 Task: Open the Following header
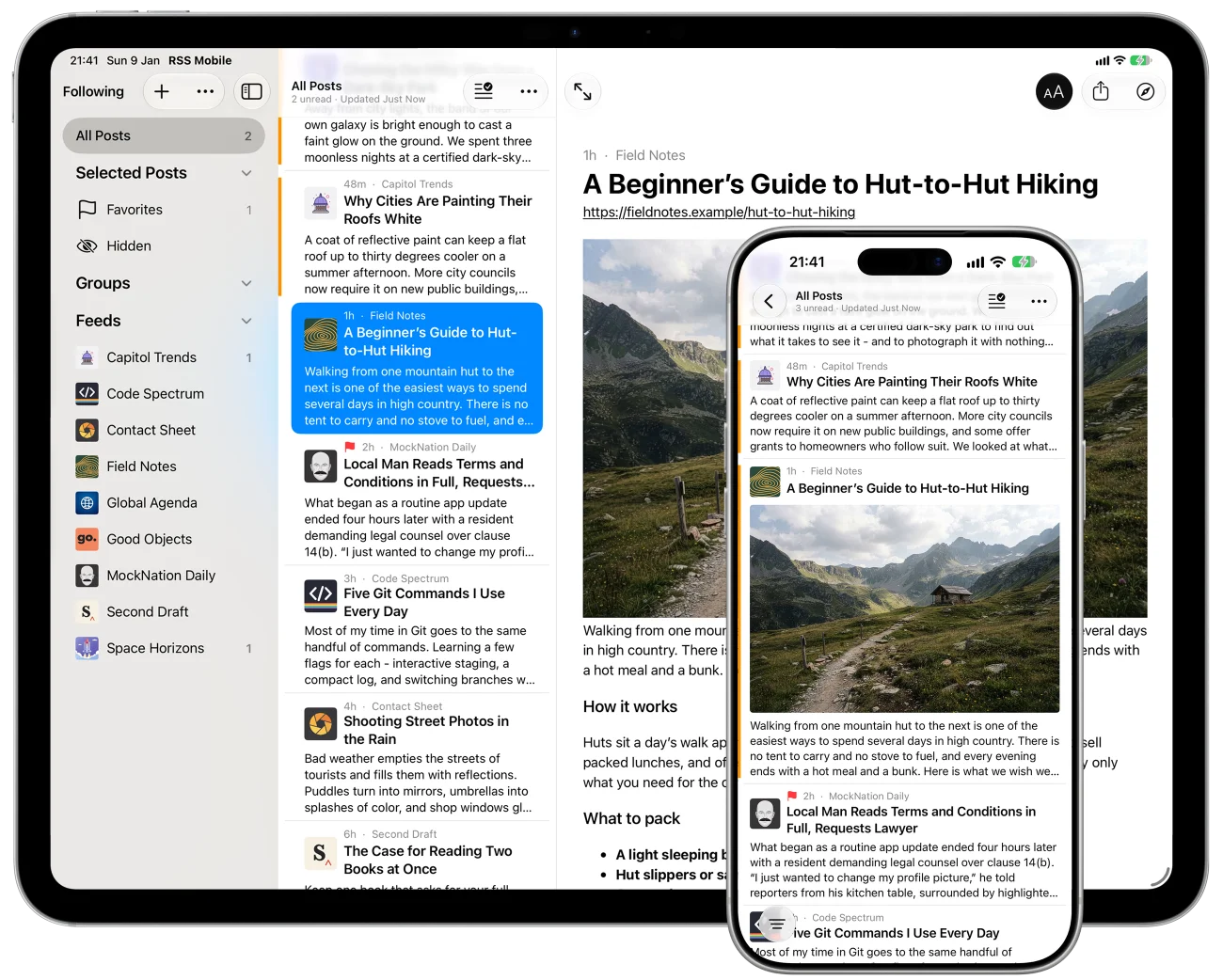93,91
